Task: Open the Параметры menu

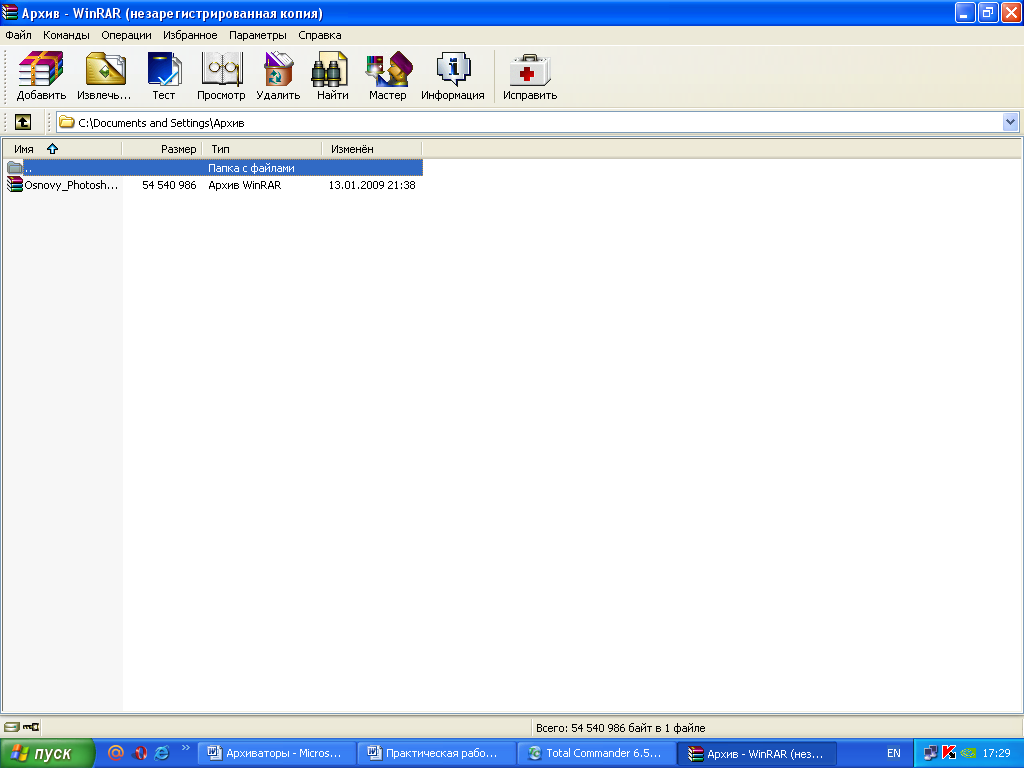Action: [257, 35]
